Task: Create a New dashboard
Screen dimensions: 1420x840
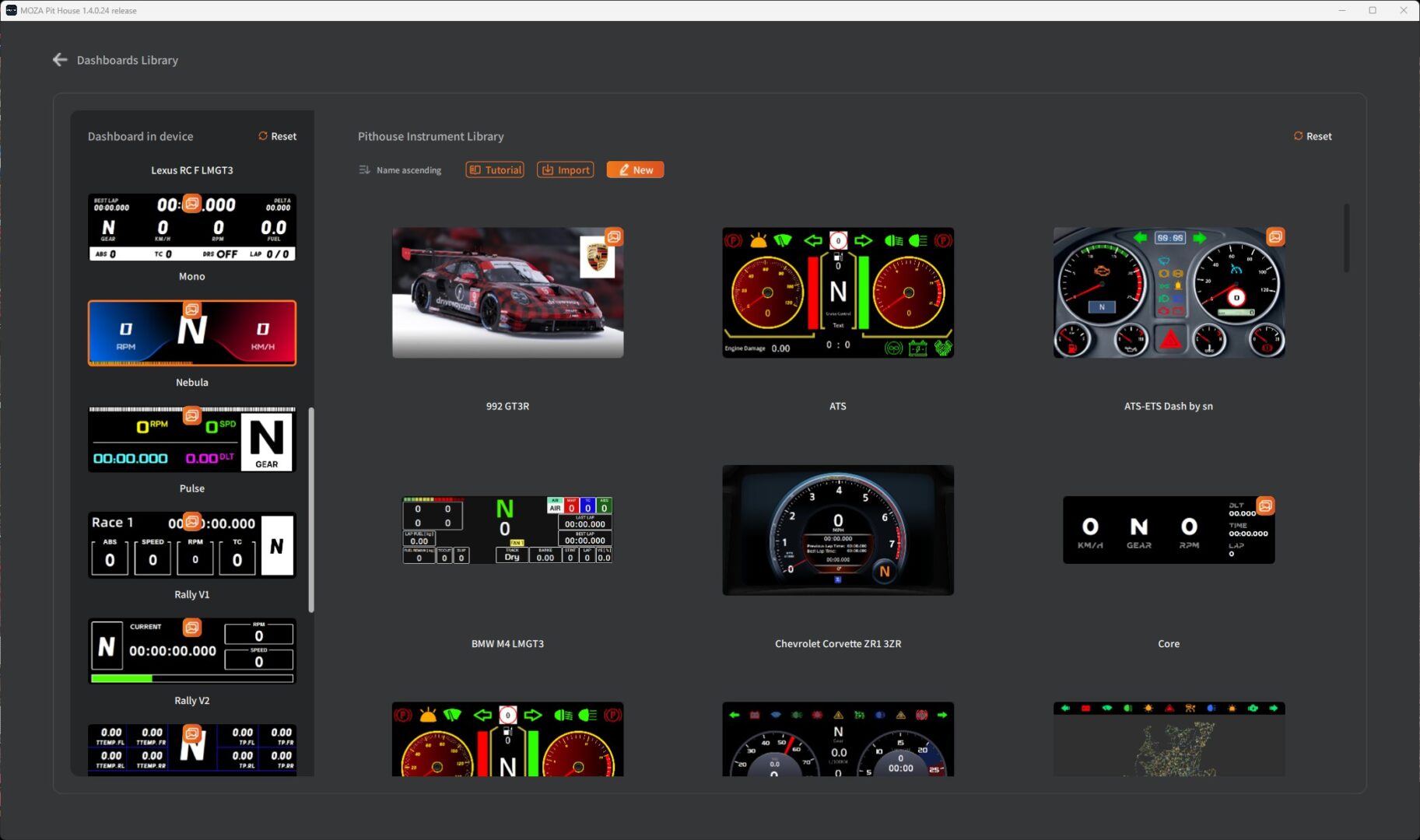Action: 635,170
